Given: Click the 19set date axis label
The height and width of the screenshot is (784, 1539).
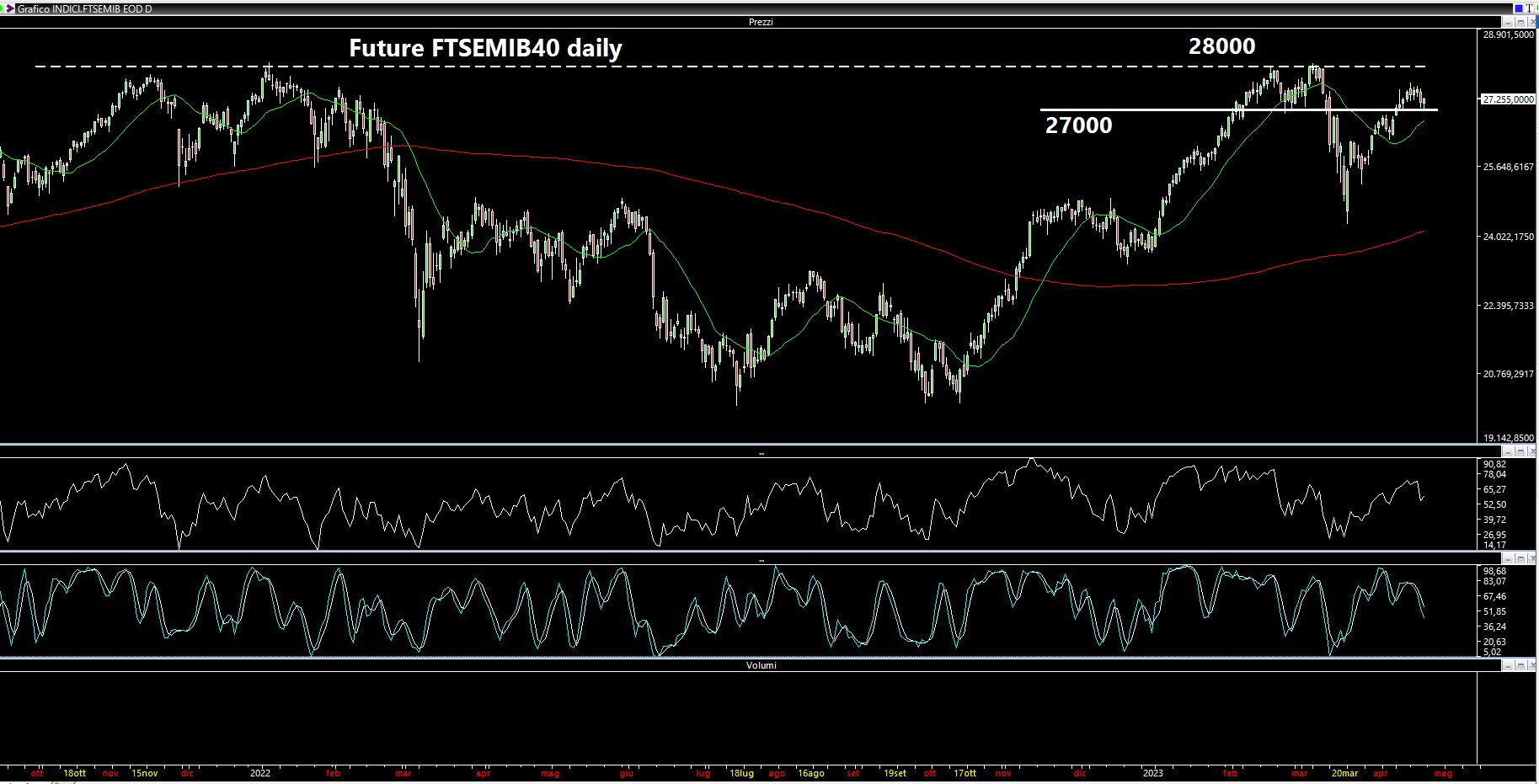Looking at the screenshot, I should point(895,772).
